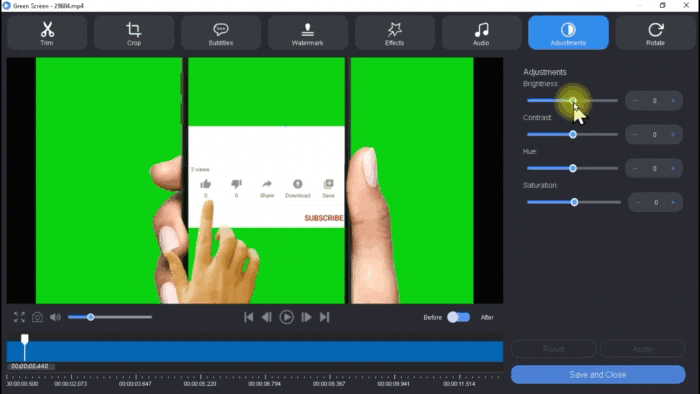Click the Save and Close button
700x394 pixels.
598,375
